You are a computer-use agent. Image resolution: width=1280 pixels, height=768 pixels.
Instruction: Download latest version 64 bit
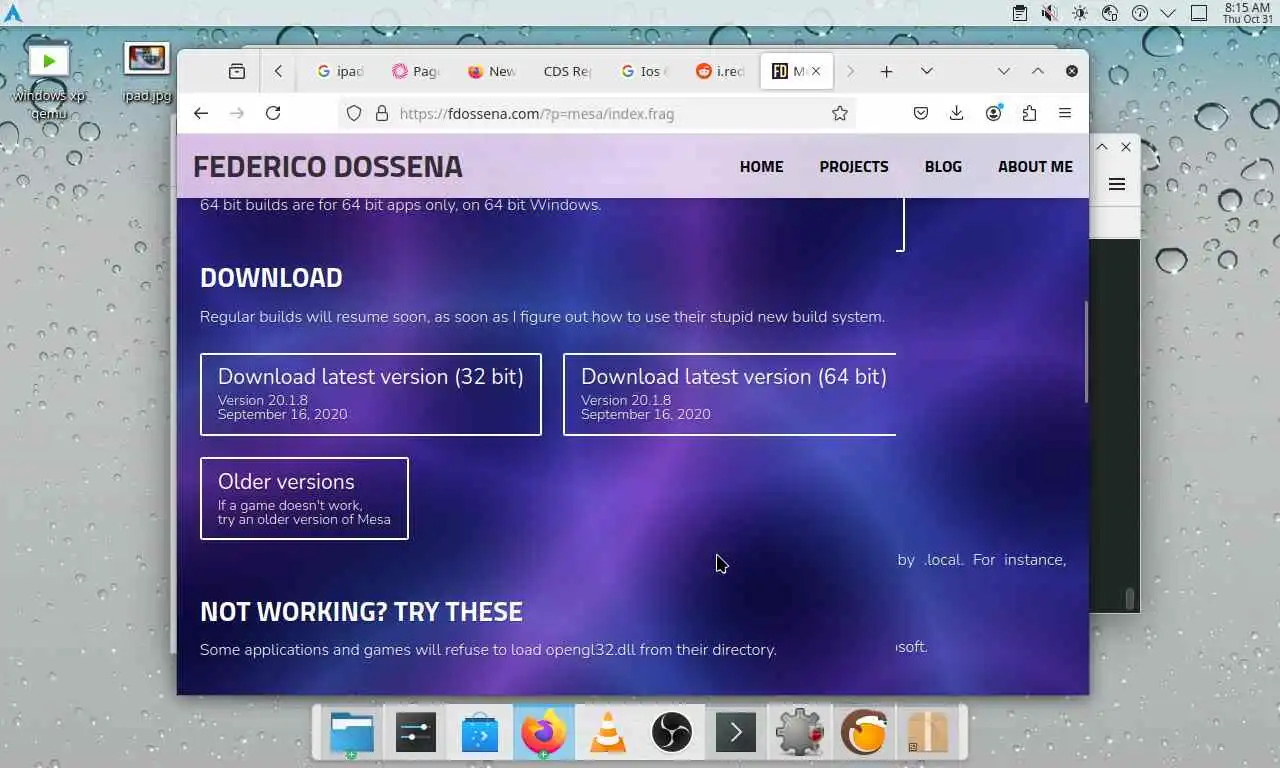730,394
